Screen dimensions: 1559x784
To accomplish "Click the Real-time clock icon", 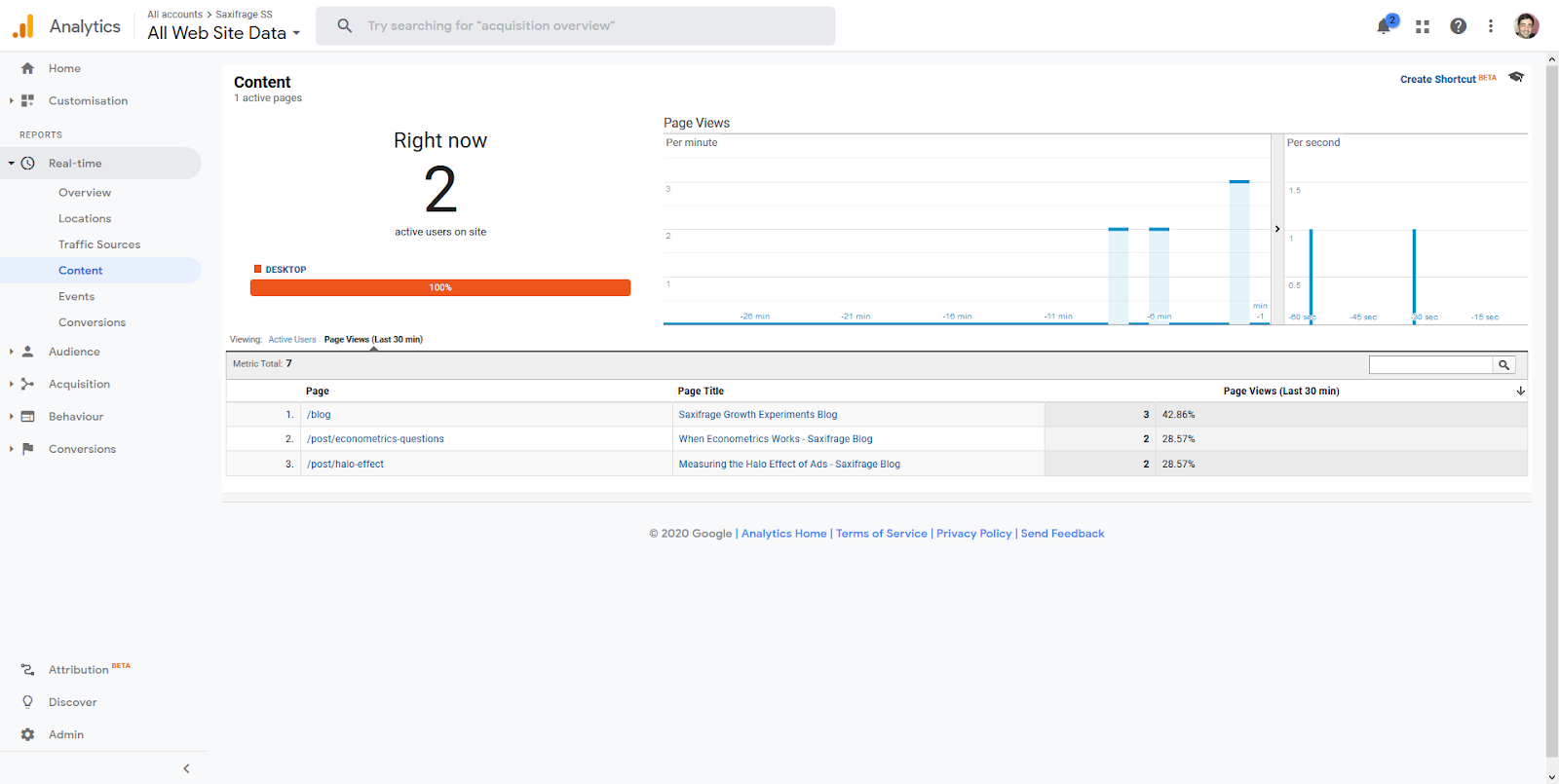I will (27, 164).
